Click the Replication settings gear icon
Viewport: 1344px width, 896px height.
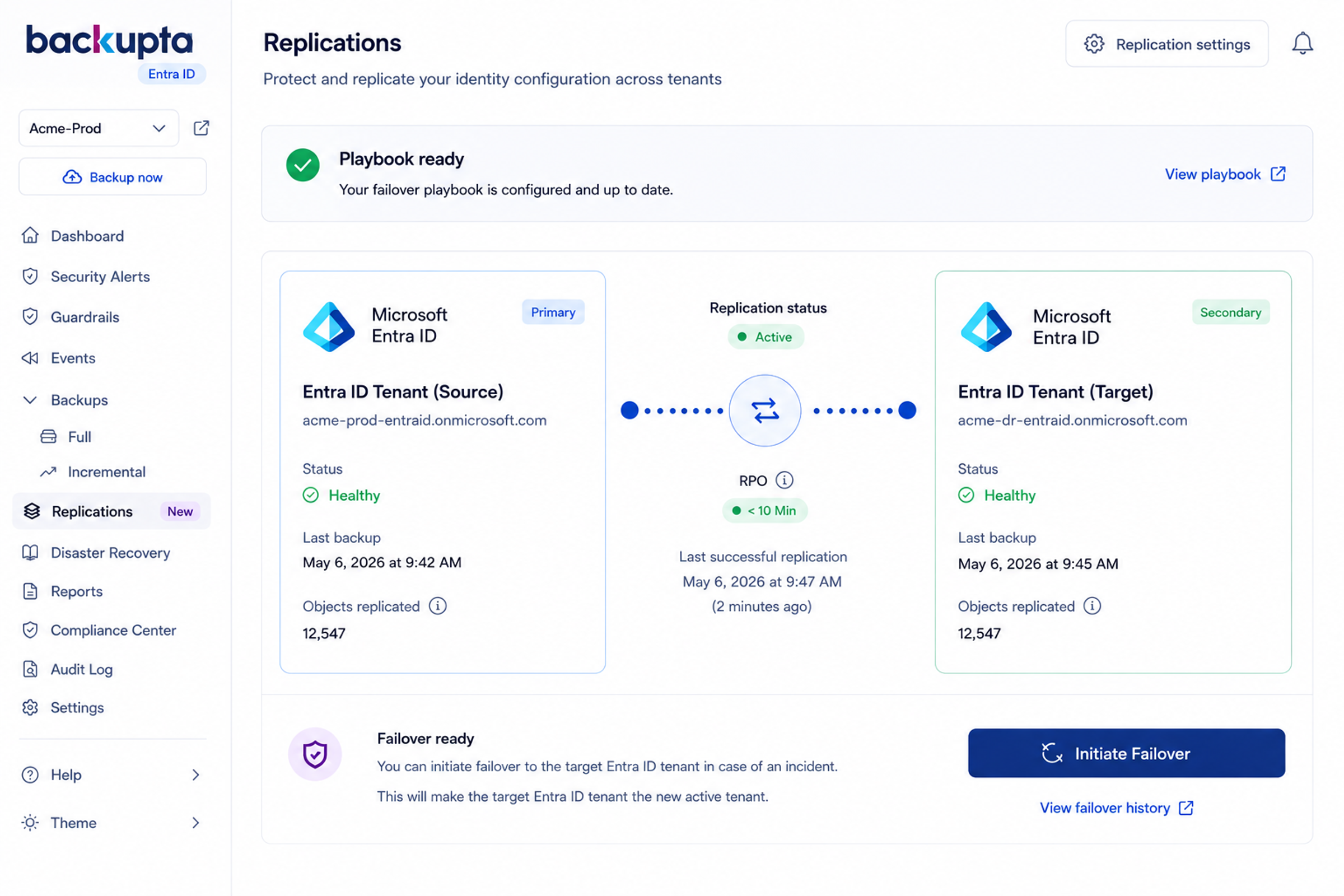click(1094, 44)
